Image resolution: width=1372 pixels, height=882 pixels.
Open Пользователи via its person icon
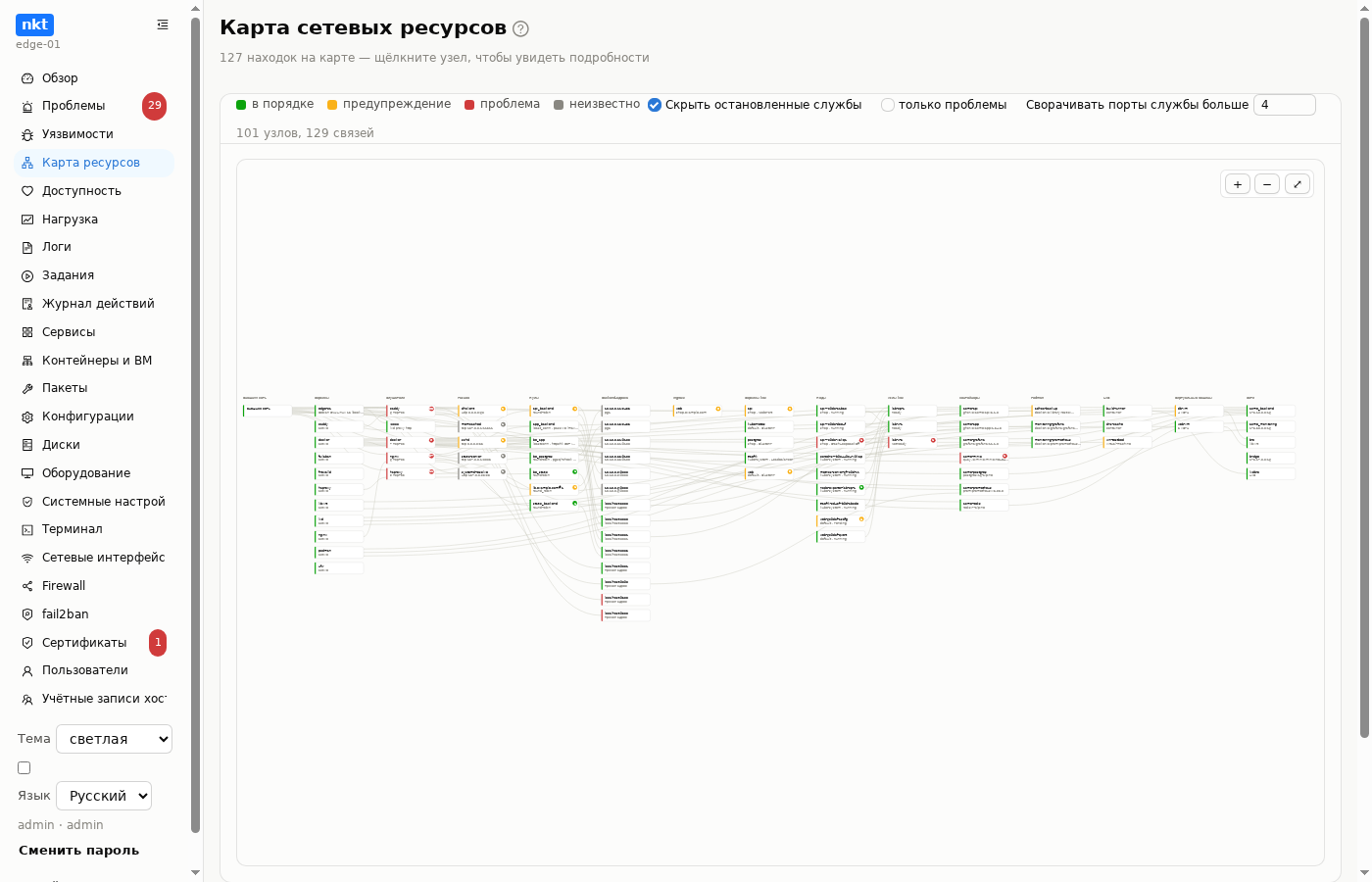pos(27,670)
